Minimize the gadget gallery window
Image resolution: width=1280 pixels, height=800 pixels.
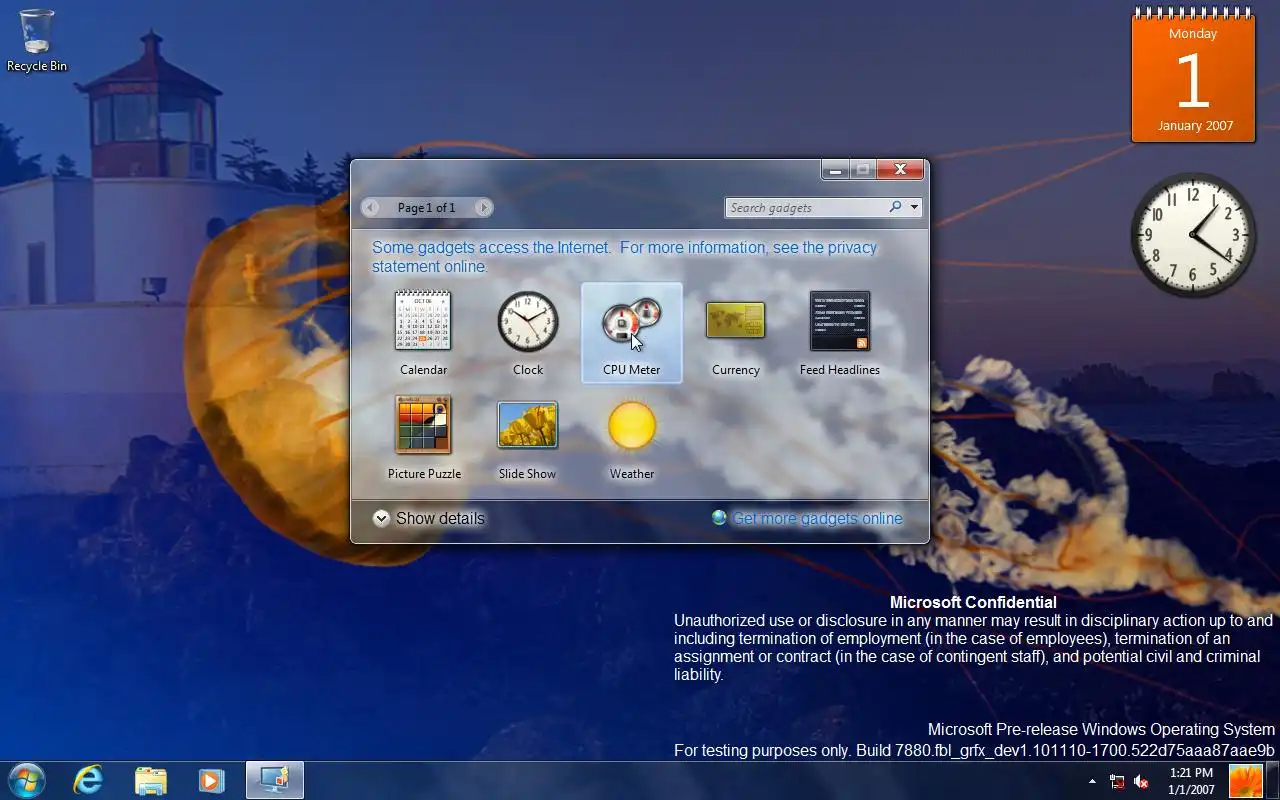click(835, 170)
